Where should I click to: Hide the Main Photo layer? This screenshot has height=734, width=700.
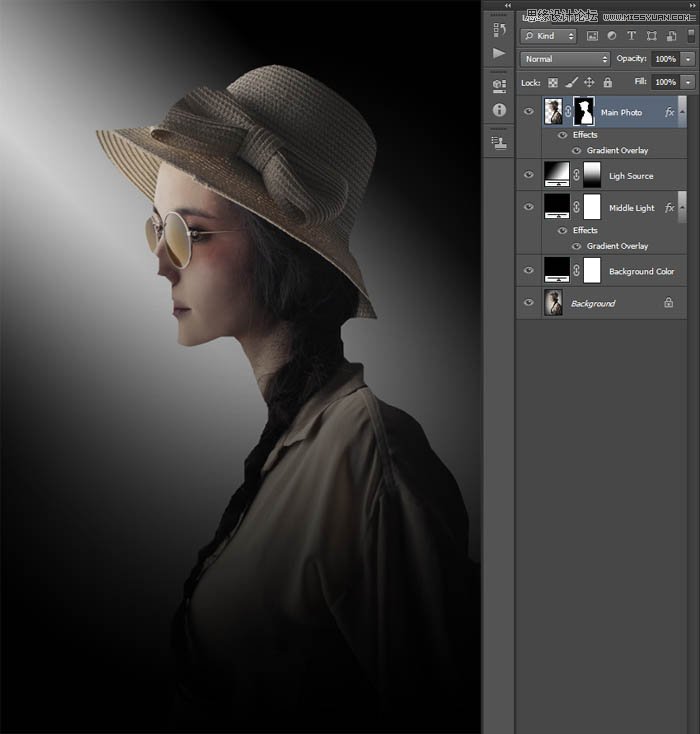pos(529,112)
